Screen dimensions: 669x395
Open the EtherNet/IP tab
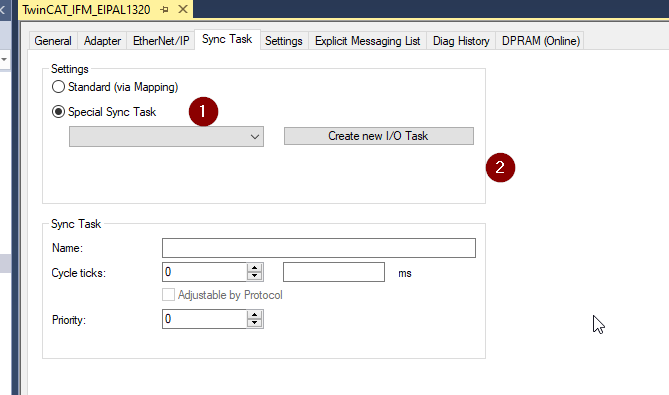tap(161, 41)
